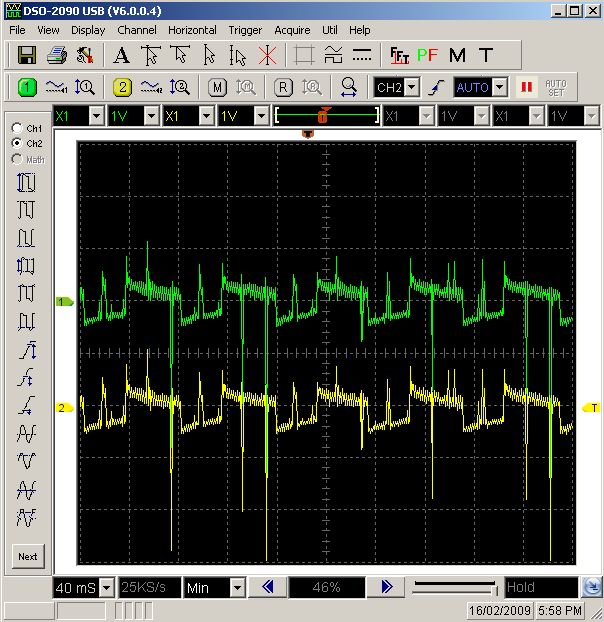Screen dimensions: 604x622
Task: Open the AUTO trigger mode dropdown
Action: click(500, 87)
